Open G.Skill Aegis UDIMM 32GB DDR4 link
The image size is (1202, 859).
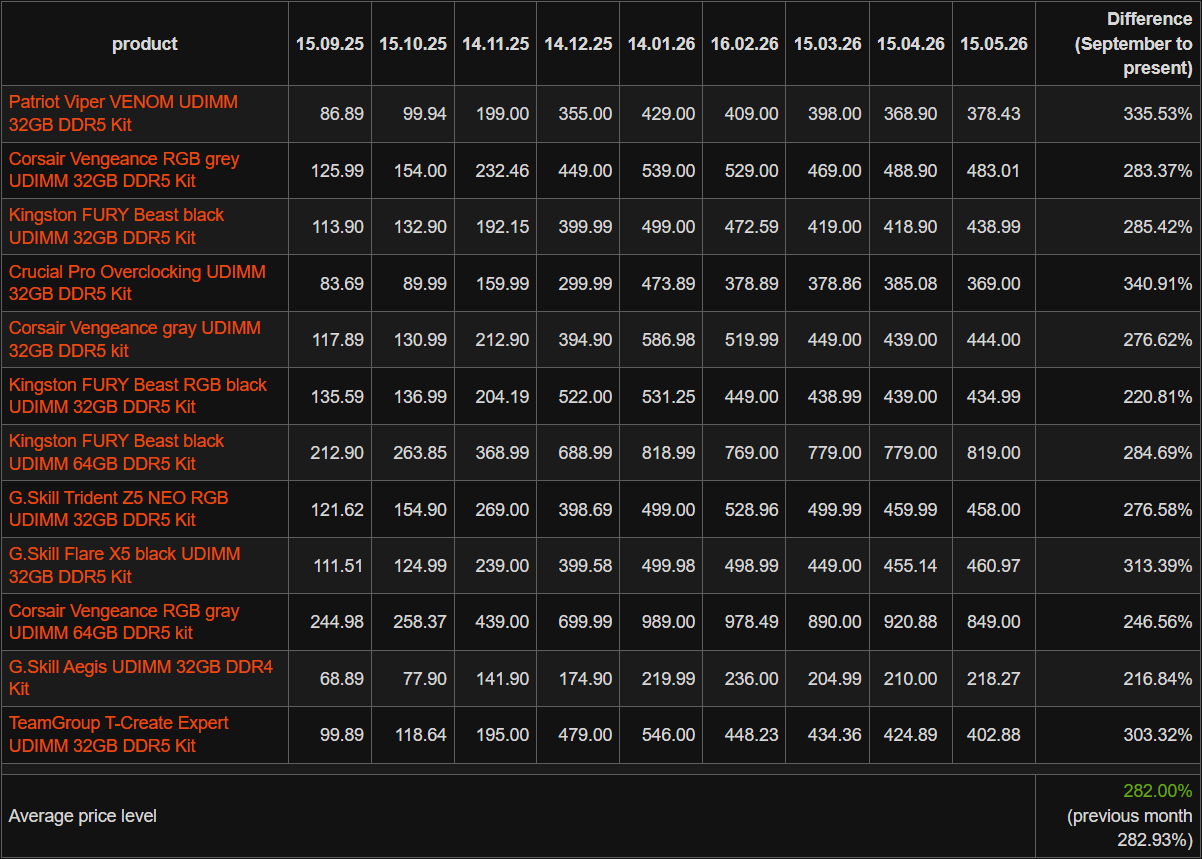(x=141, y=678)
